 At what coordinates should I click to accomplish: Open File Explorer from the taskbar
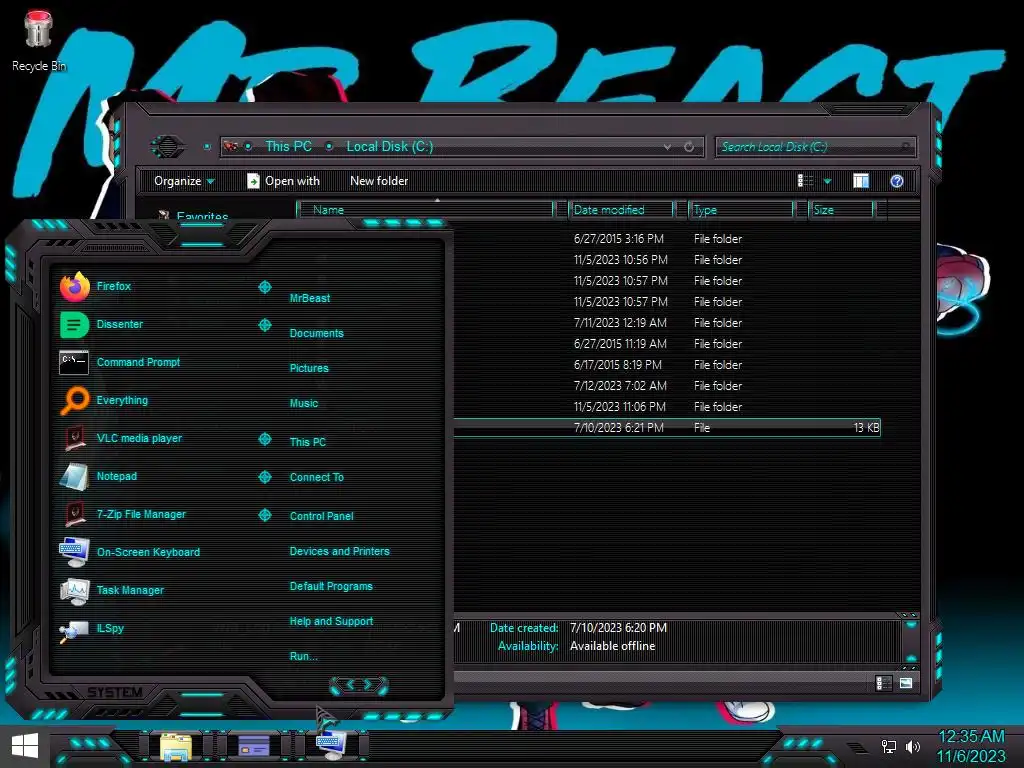tap(175, 746)
